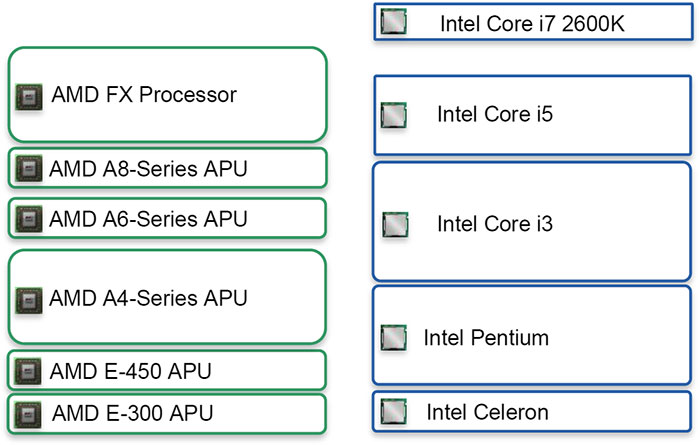Click the Intel Celeron chip icon
This screenshot has height=445, width=700.
coord(394,412)
